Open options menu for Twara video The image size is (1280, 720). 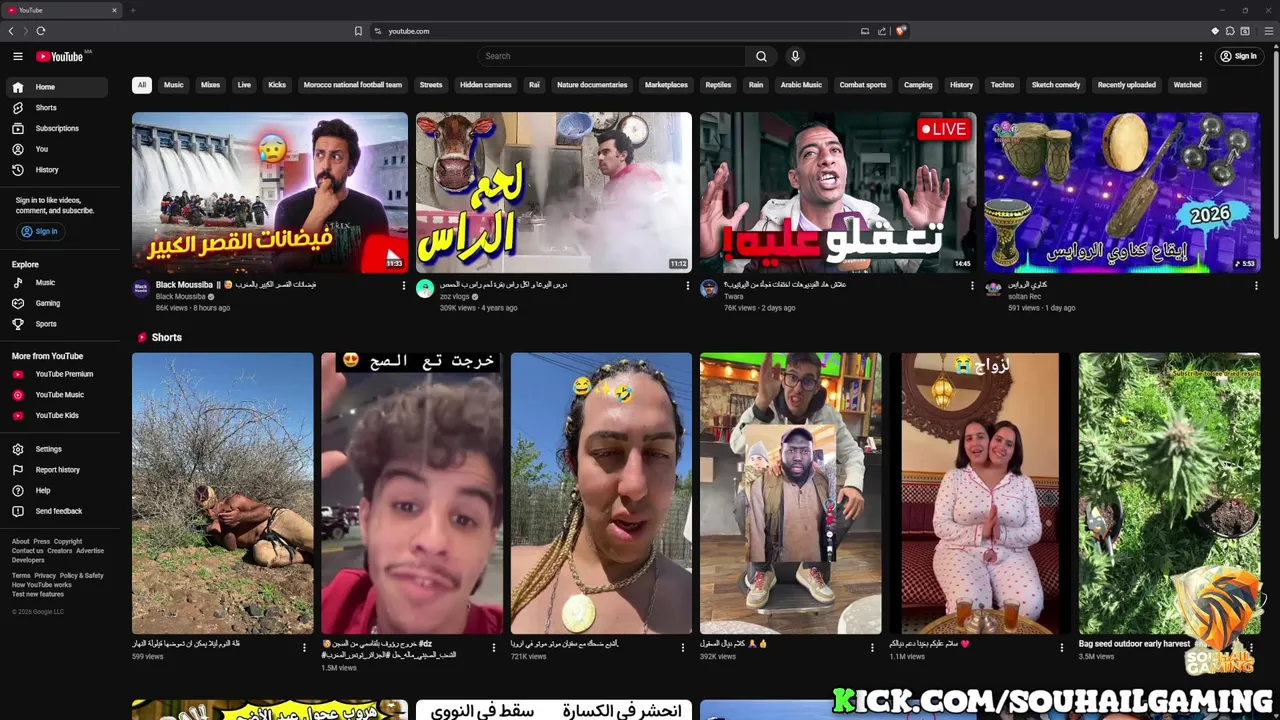click(972, 286)
